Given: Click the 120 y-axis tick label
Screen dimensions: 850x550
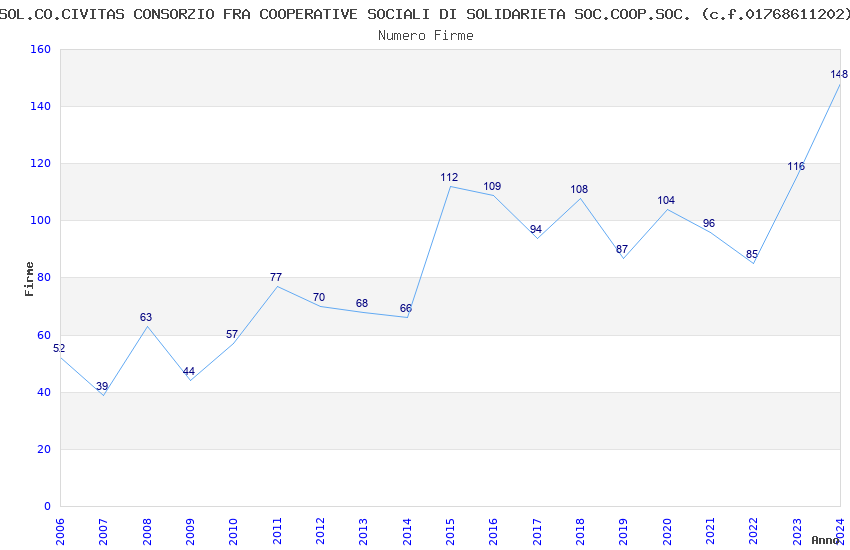Looking at the screenshot, I should click(x=40, y=163).
